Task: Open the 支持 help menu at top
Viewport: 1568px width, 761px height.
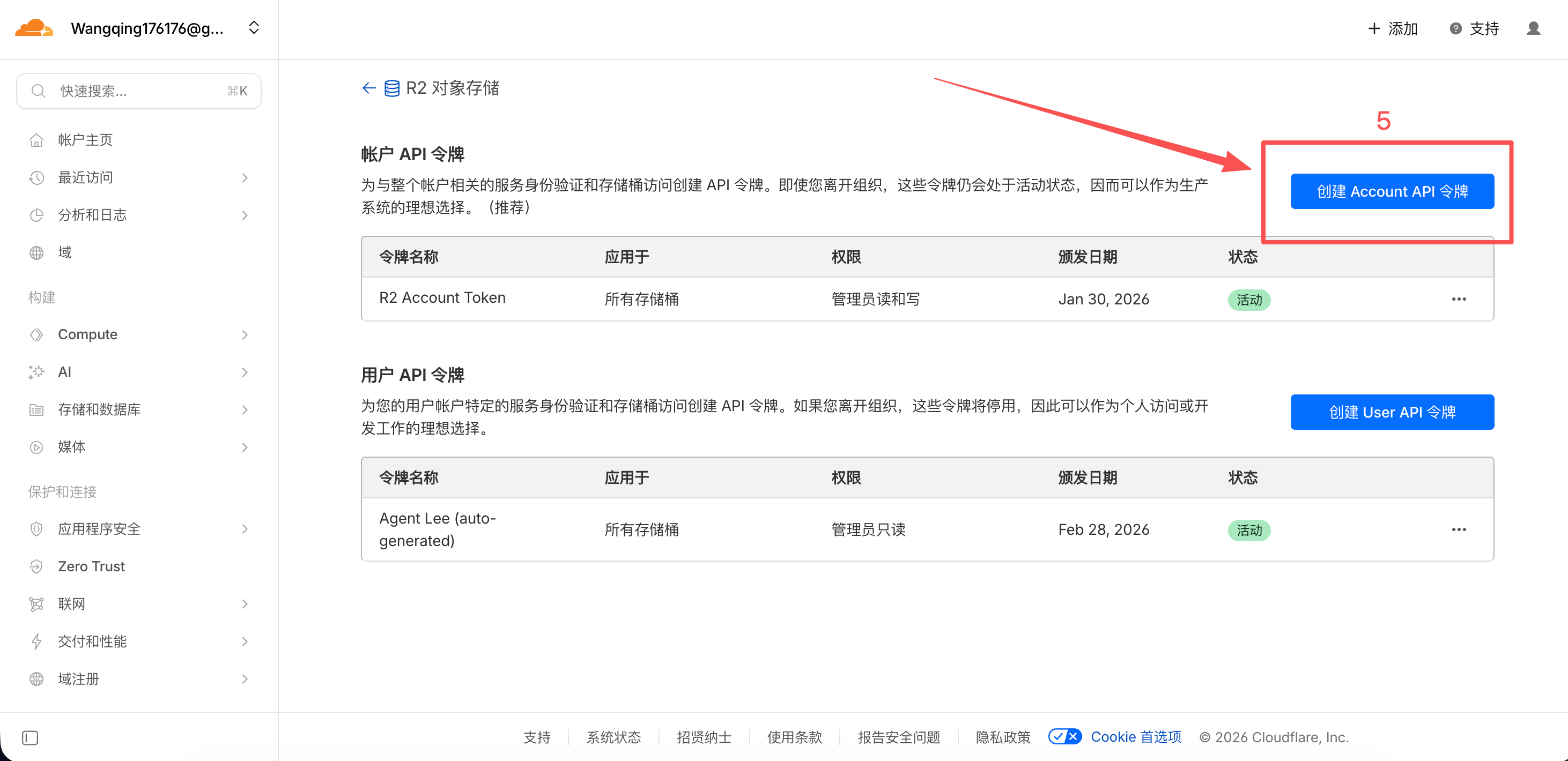Action: click(1474, 28)
